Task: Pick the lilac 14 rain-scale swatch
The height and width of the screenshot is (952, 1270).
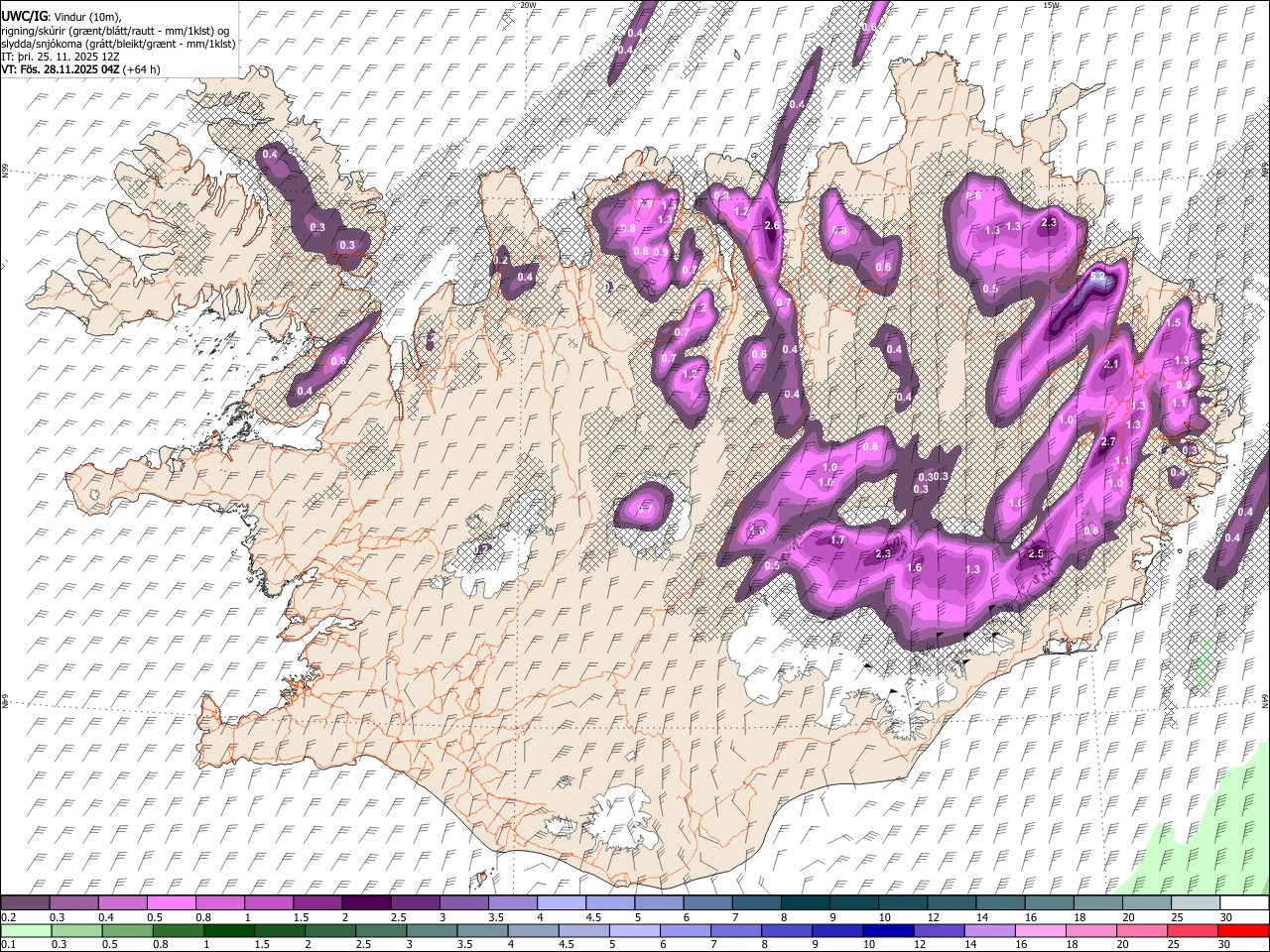Action: click(989, 931)
